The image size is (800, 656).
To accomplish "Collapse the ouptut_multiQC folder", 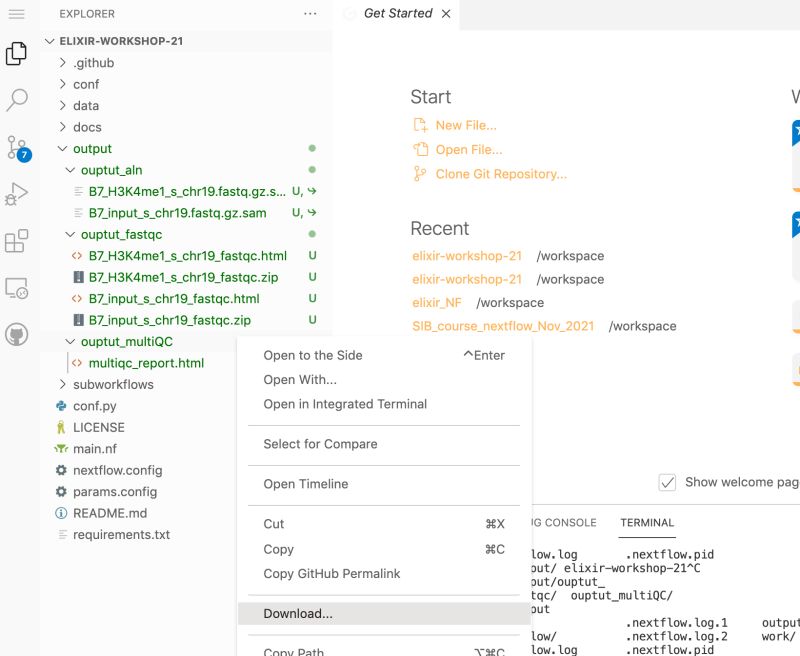I will [70, 342].
